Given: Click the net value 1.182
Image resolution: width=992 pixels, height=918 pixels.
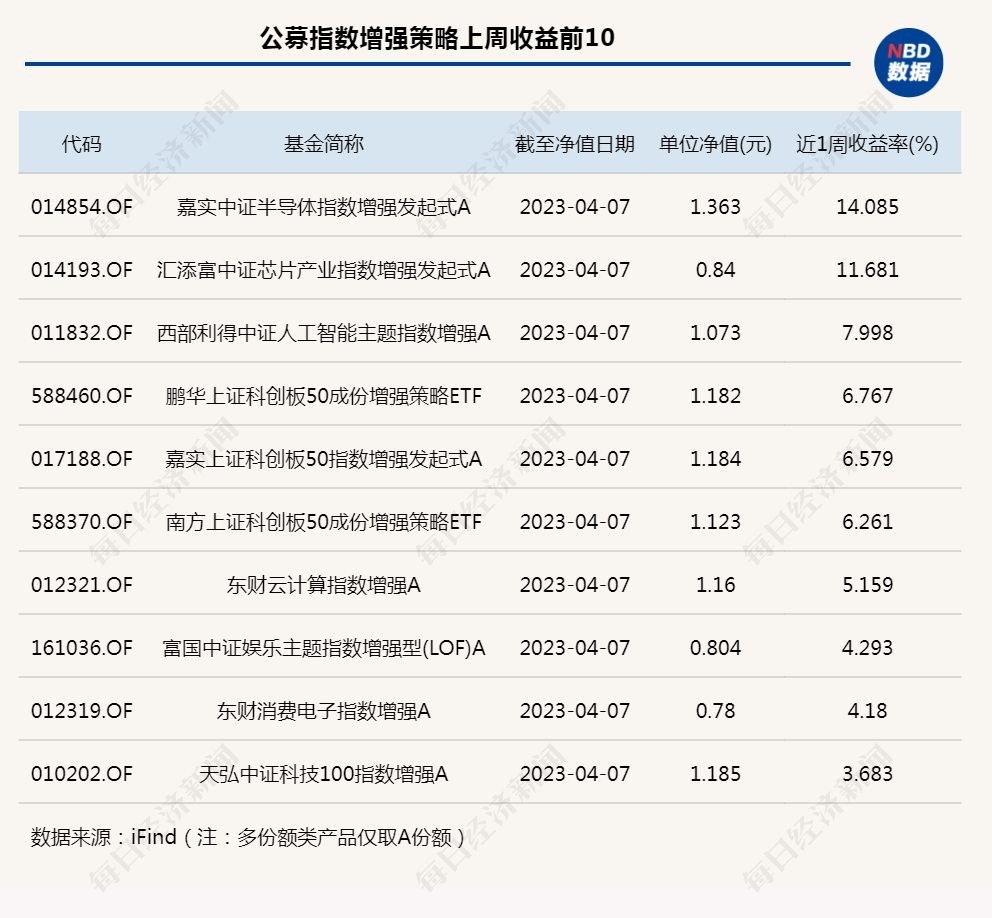Looking at the screenshot, I should tap(715, 396).
